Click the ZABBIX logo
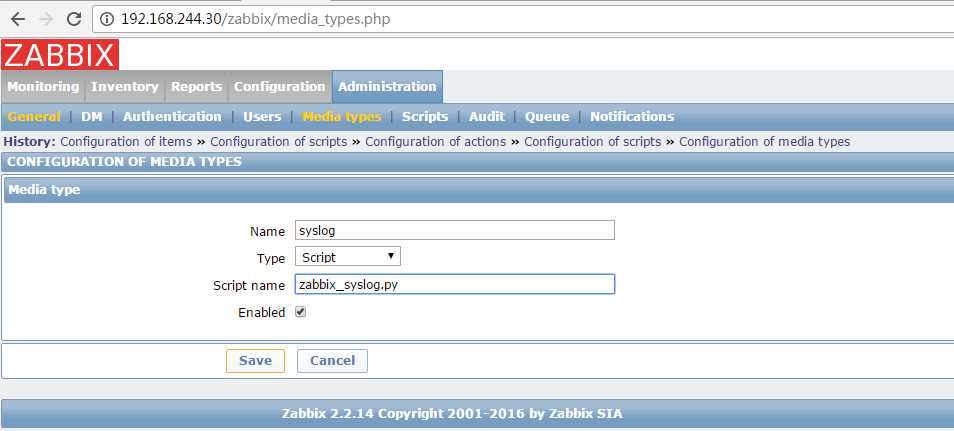Image resolution: width=954 pixels, height=431 pixels. [x=60, y=55]
